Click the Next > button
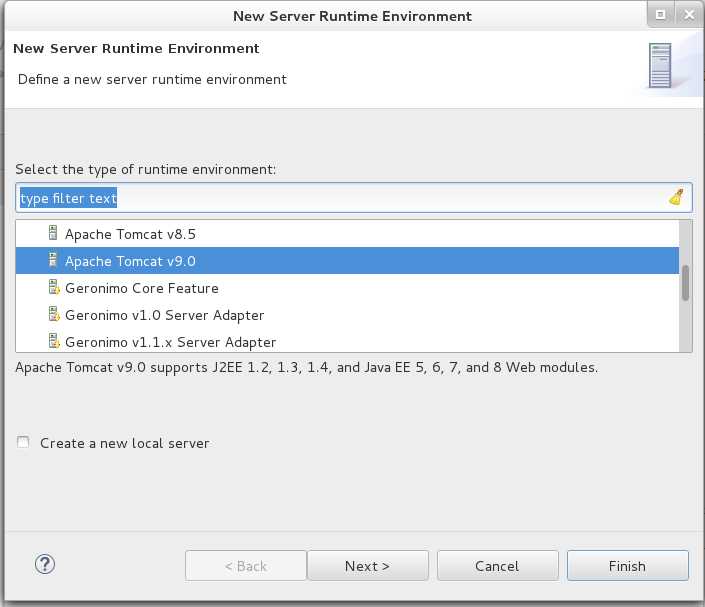 tap(368, 566)
